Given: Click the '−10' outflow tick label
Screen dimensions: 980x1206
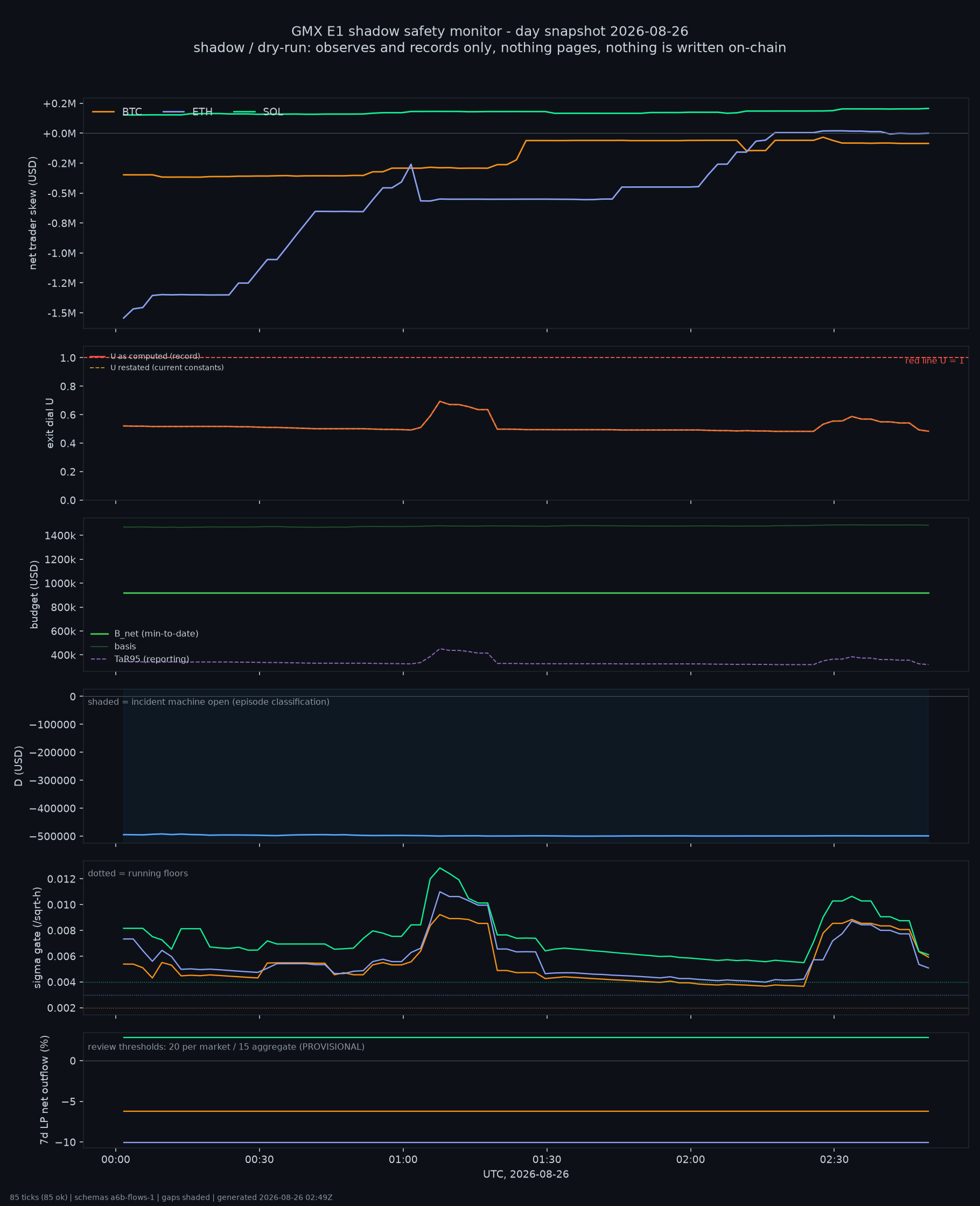Looking at the screenshot, I should (66, 1143).
